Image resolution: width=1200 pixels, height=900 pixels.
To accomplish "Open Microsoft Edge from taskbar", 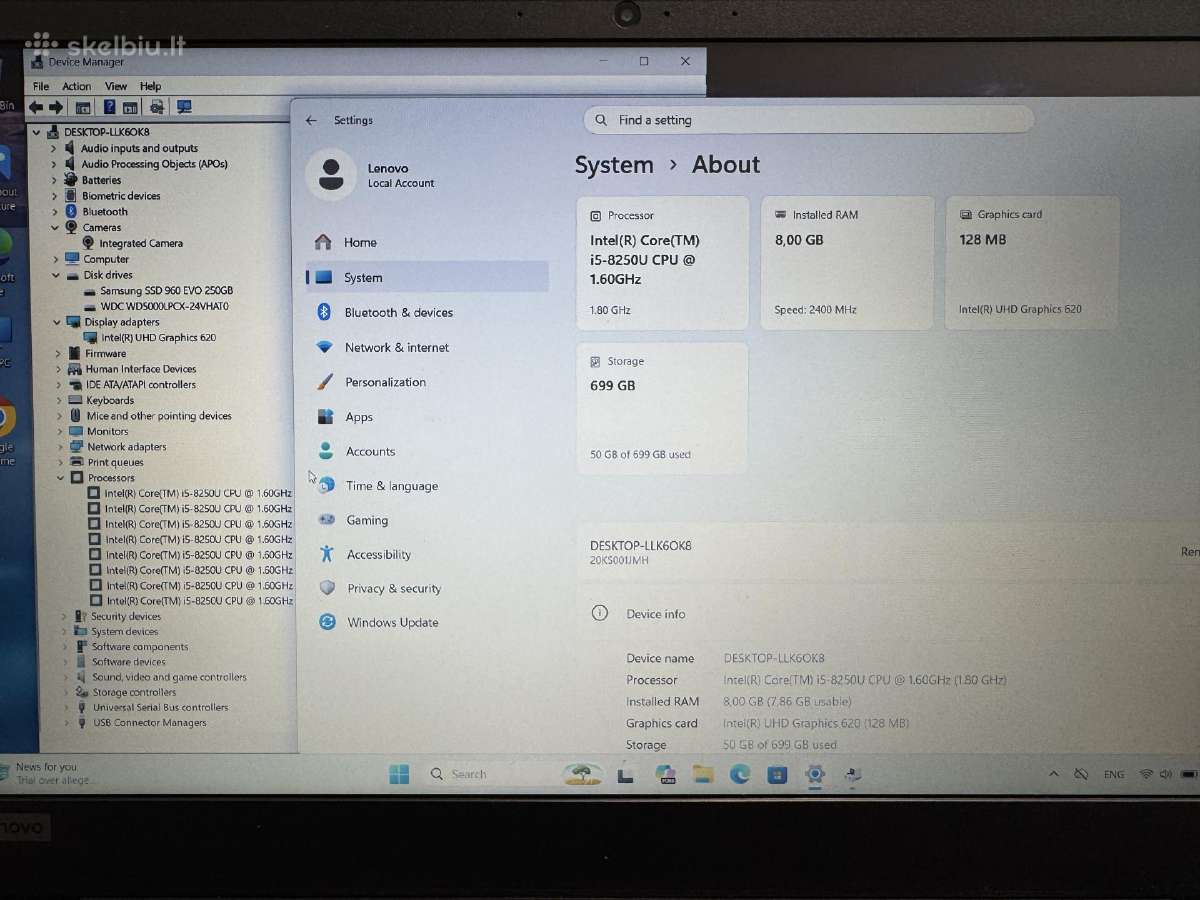I will [740, 774].
